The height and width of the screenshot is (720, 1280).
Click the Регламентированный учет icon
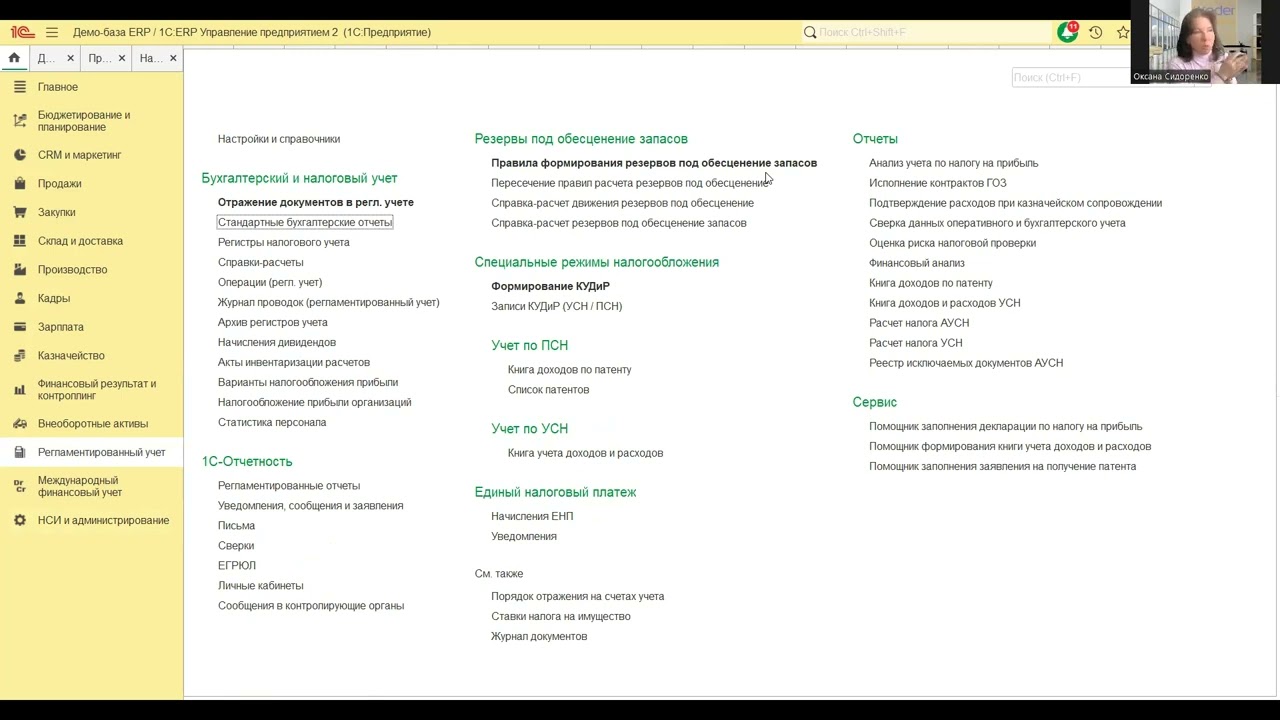(19, 452)
